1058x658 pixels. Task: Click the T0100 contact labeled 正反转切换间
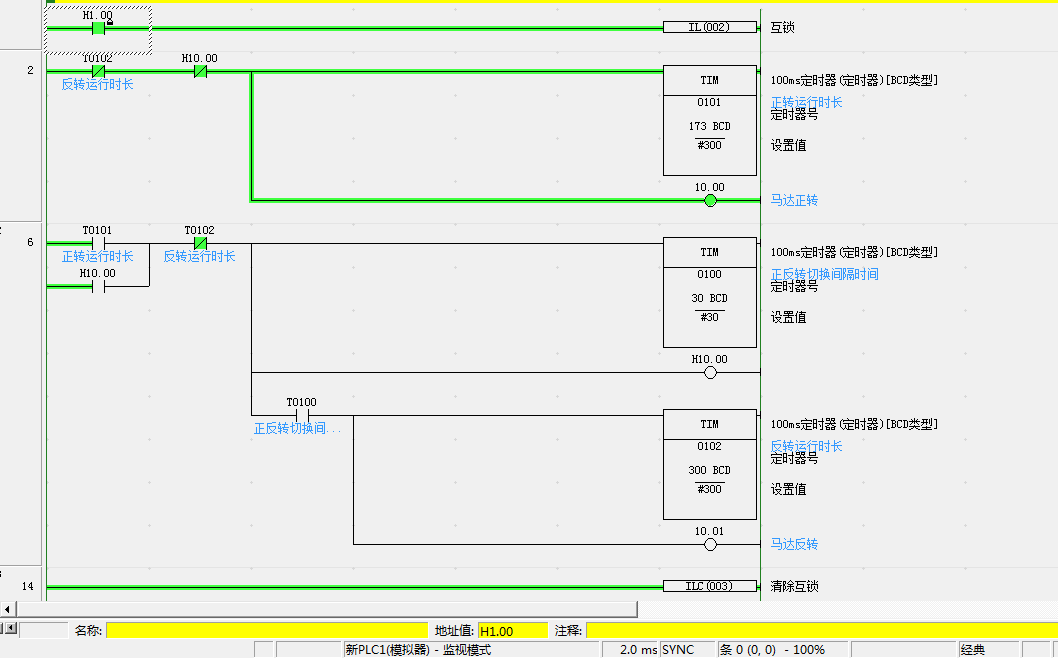click(301, 415)
